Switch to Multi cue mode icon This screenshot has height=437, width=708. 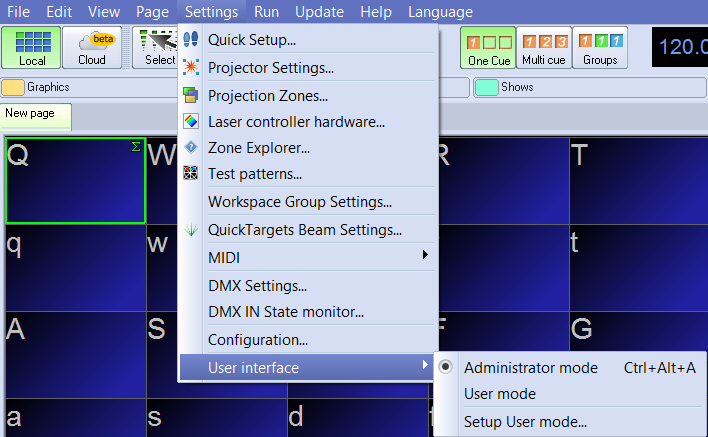(545, 47)
